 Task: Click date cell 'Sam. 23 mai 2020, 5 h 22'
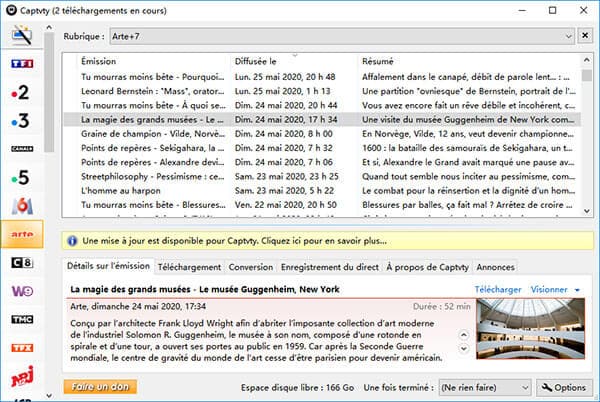click(284, 190)
